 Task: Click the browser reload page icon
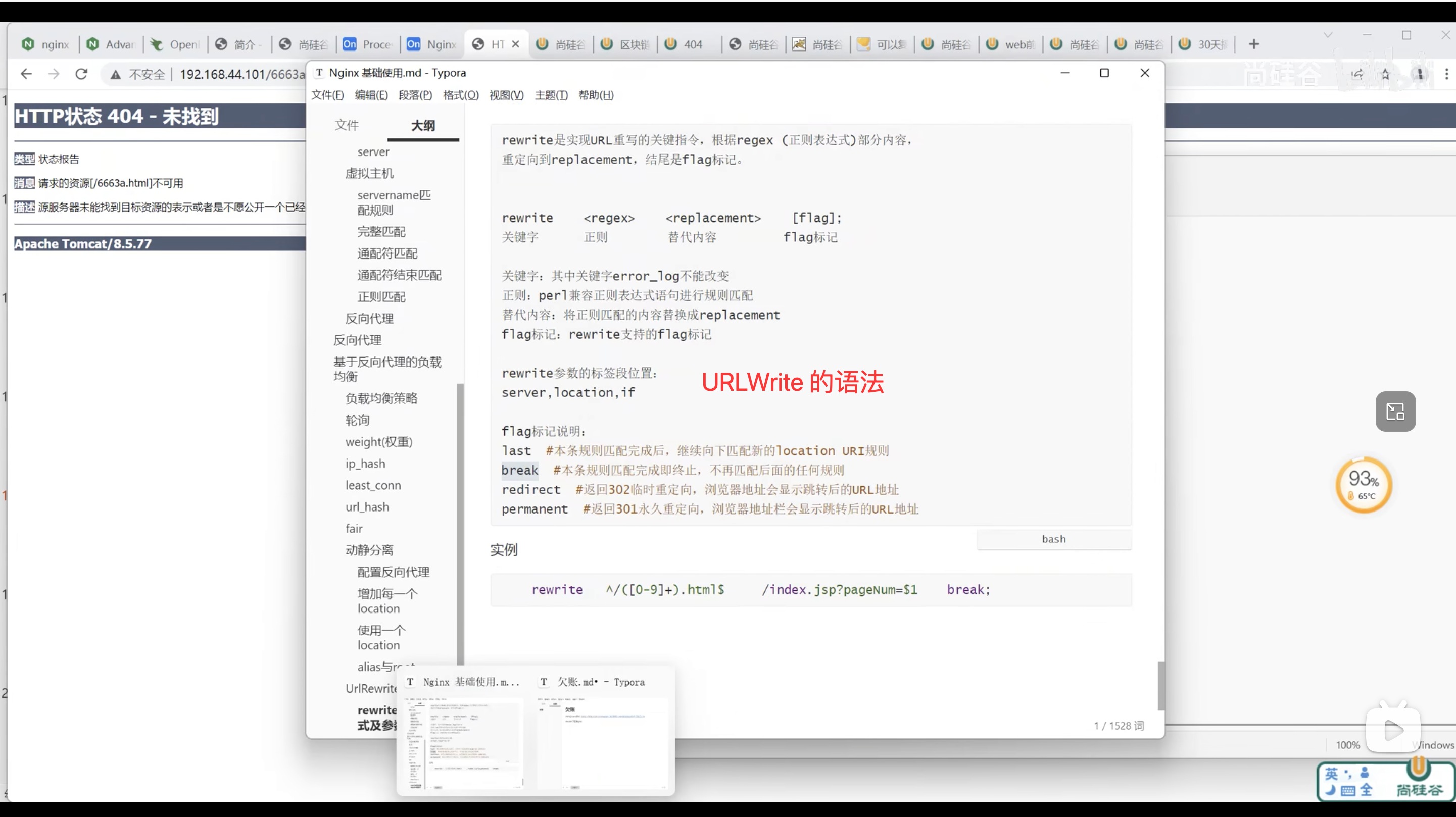coord(81,74)
